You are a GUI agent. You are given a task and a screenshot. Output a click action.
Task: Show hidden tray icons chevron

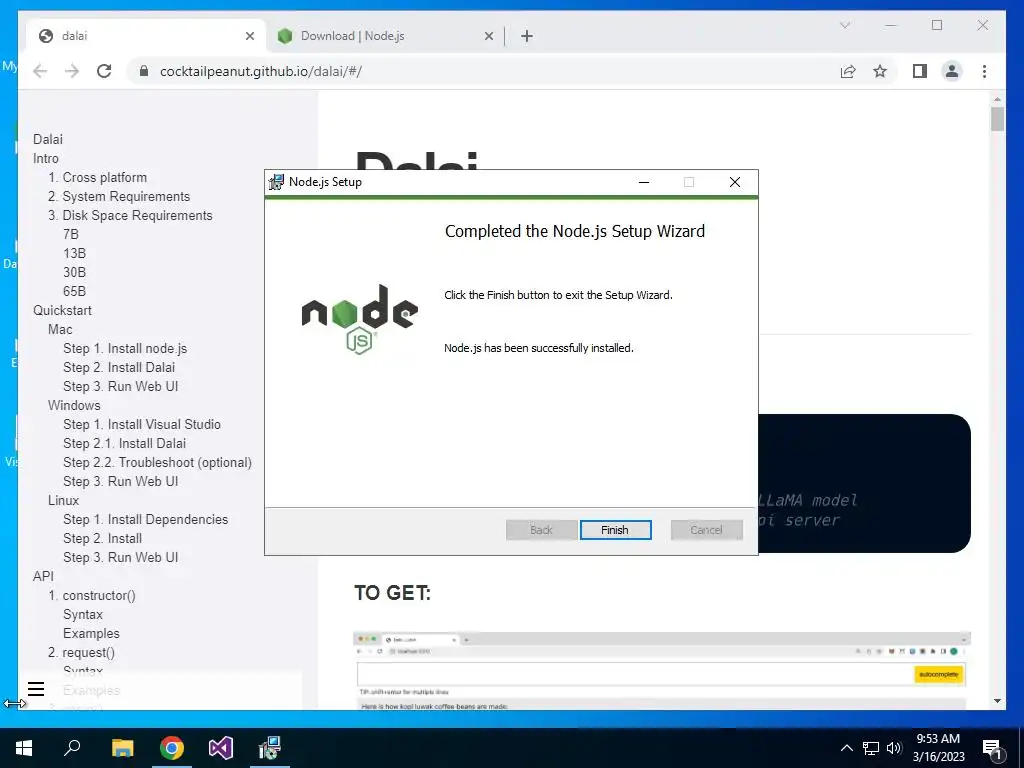846,748
